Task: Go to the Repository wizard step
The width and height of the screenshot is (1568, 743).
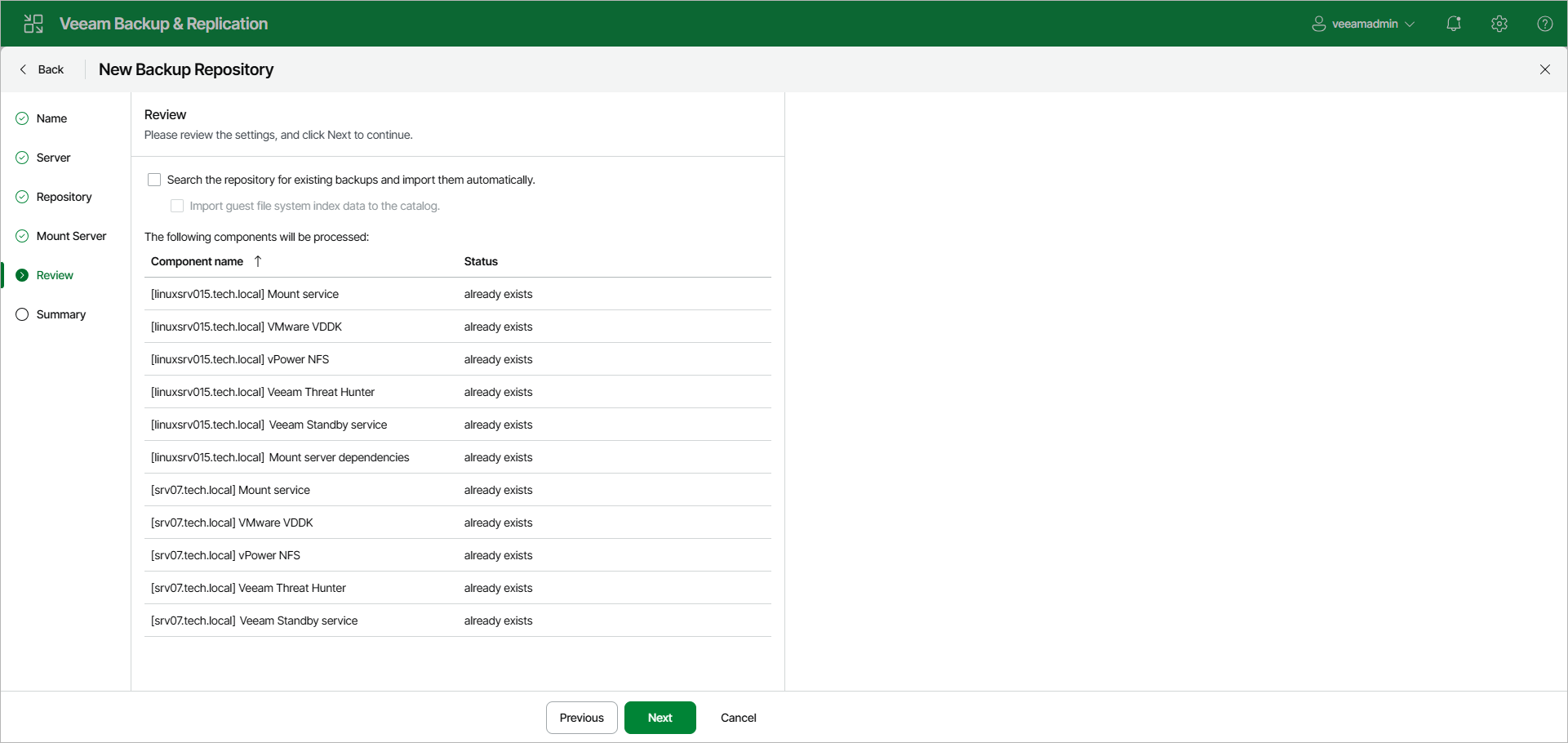Action: point(64,197)
